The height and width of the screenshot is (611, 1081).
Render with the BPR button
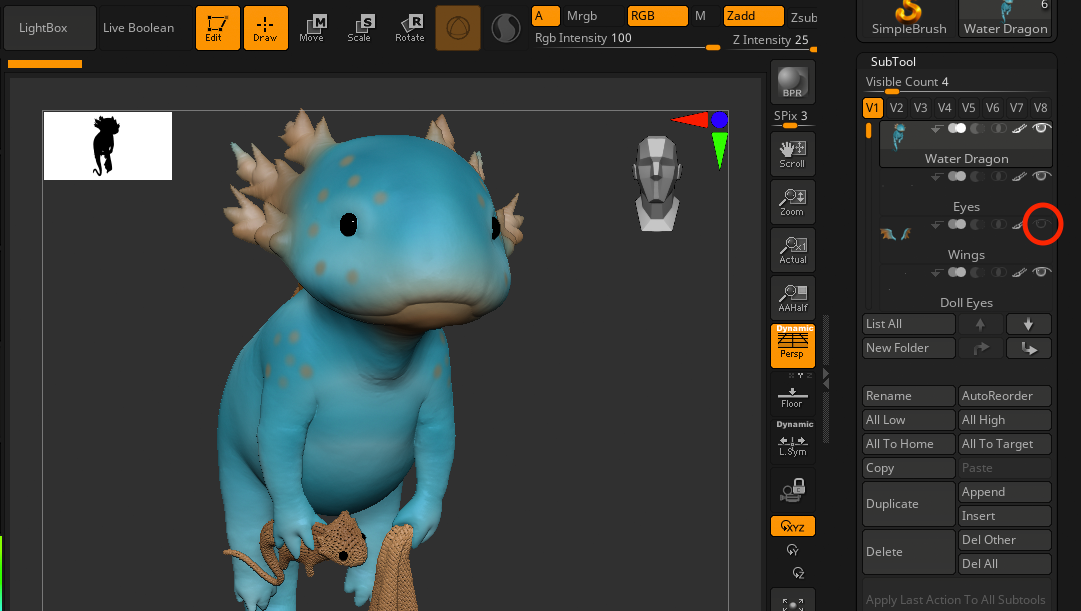793,82
